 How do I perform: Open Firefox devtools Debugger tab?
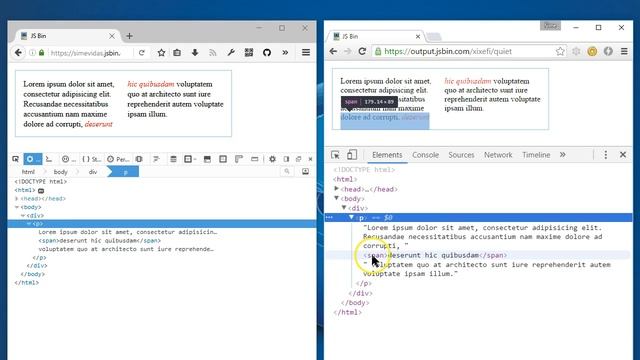(x=68, y=159)
